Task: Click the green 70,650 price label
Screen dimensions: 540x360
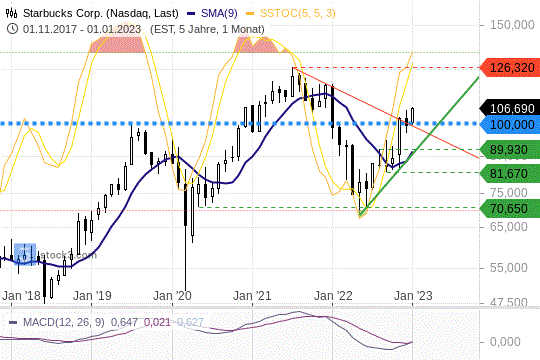Action: click(x=510, y=208)
